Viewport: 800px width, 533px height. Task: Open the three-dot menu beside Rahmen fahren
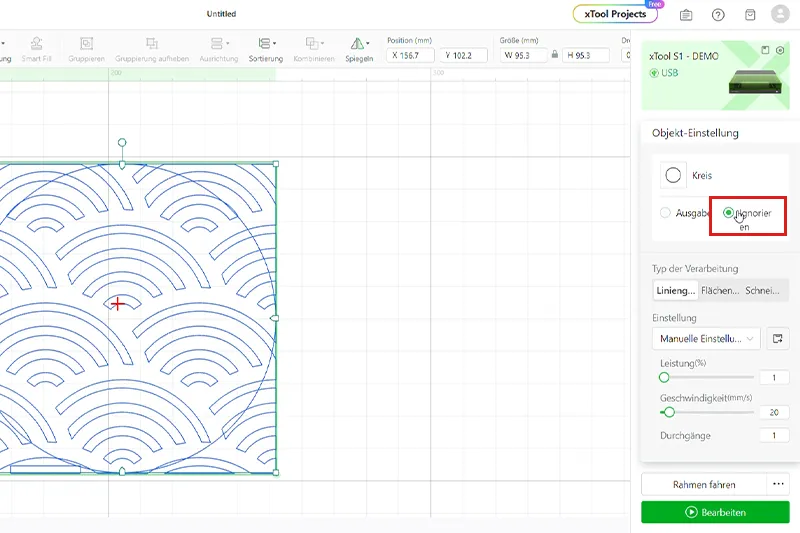tap(778, 485)
